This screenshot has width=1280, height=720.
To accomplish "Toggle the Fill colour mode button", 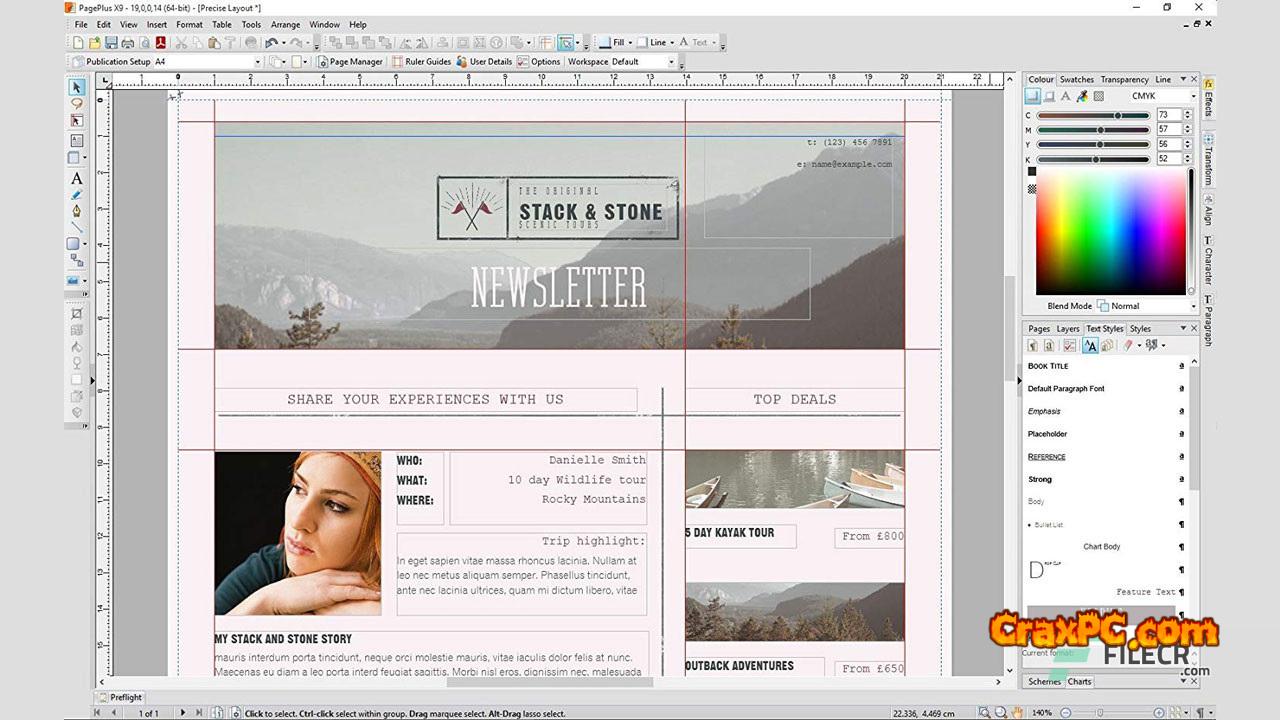I will point(1033,97).
